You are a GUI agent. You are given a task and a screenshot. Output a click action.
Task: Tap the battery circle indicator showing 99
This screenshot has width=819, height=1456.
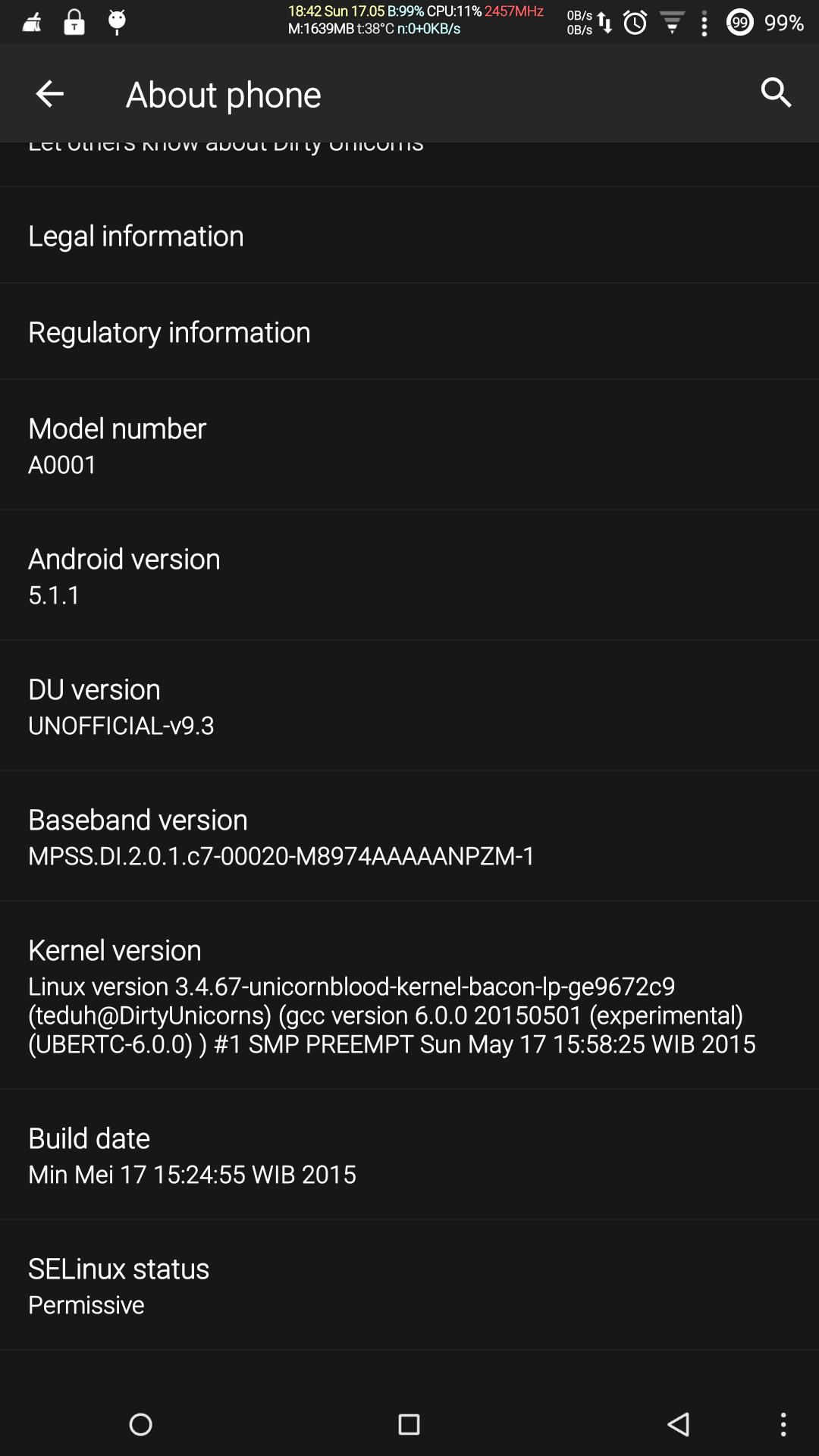(x=740, y=23)
